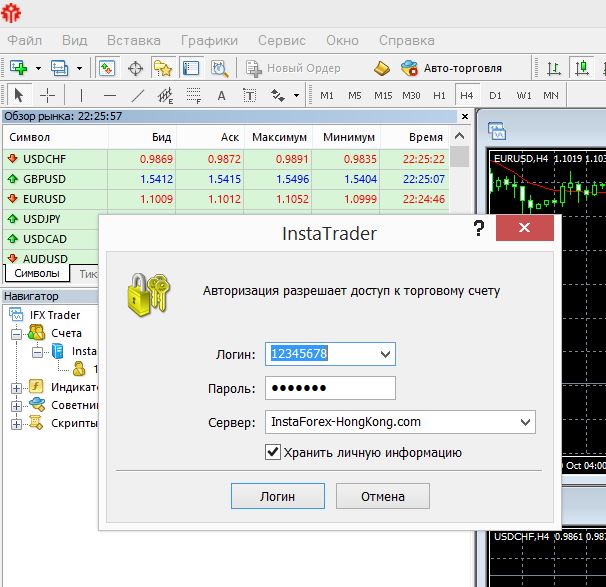606x587 pixels.
Task: Switch to the H4 timeframe
Action: pos(466,95)
